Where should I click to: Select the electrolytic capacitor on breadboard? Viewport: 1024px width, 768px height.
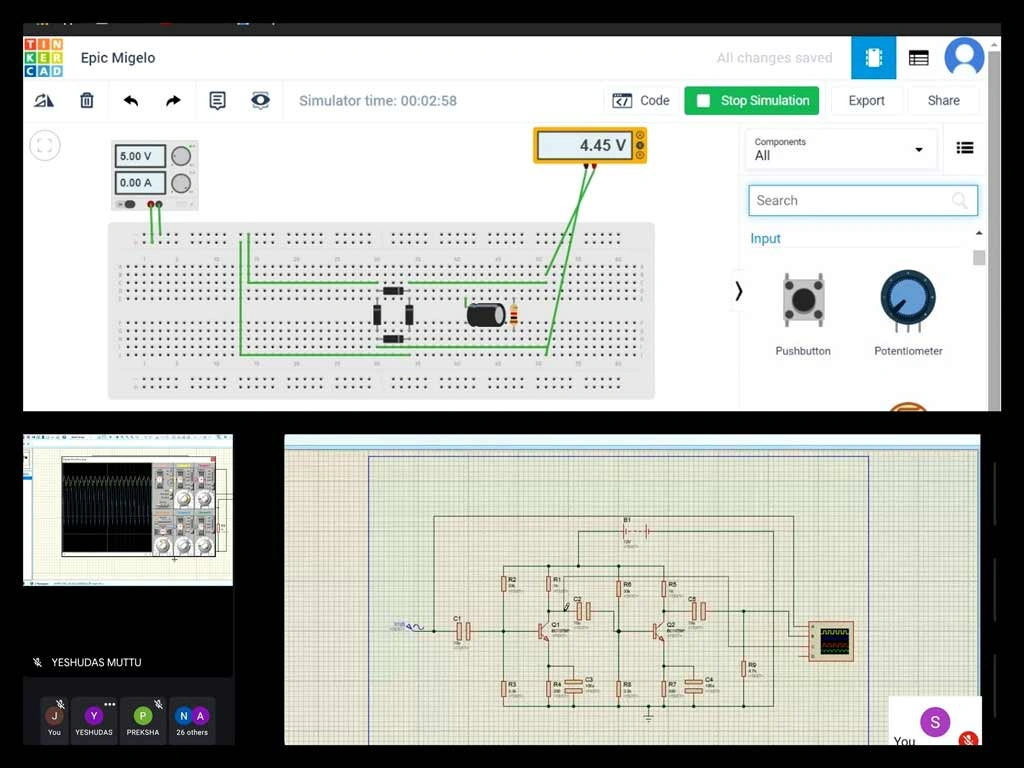point(486,315)
